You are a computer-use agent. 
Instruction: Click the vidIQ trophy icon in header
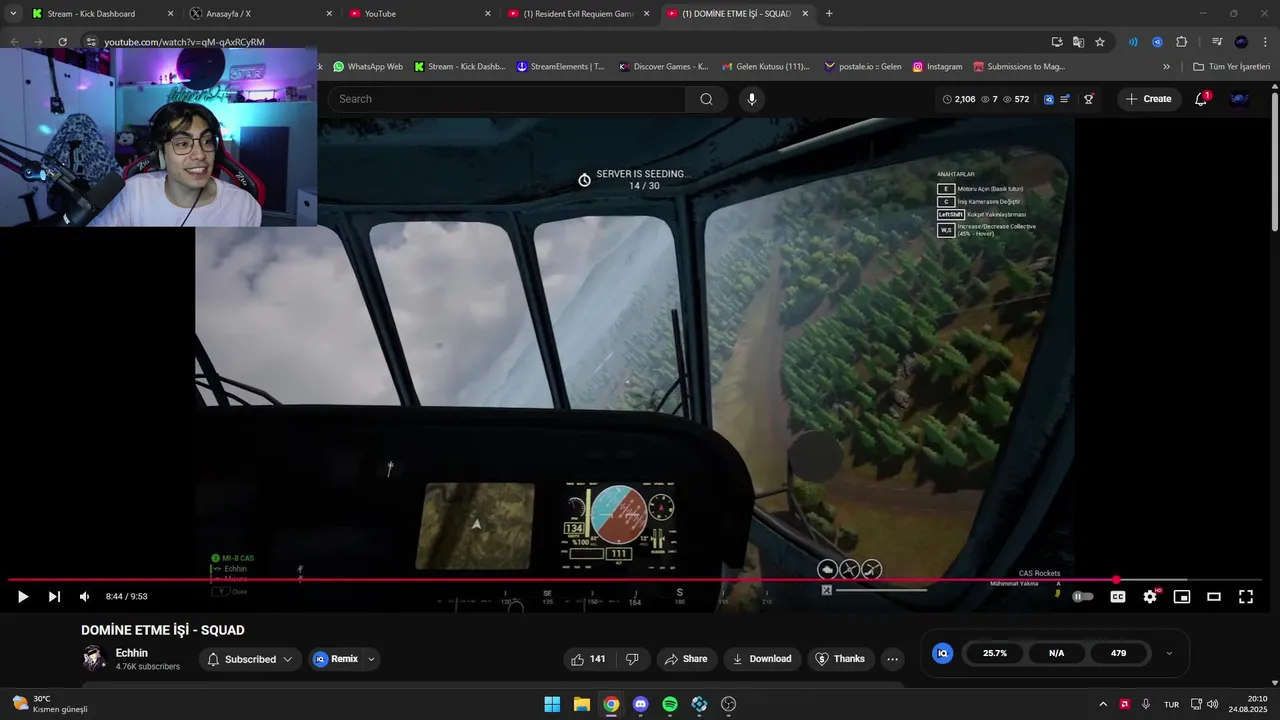[x=1089, y=99]
